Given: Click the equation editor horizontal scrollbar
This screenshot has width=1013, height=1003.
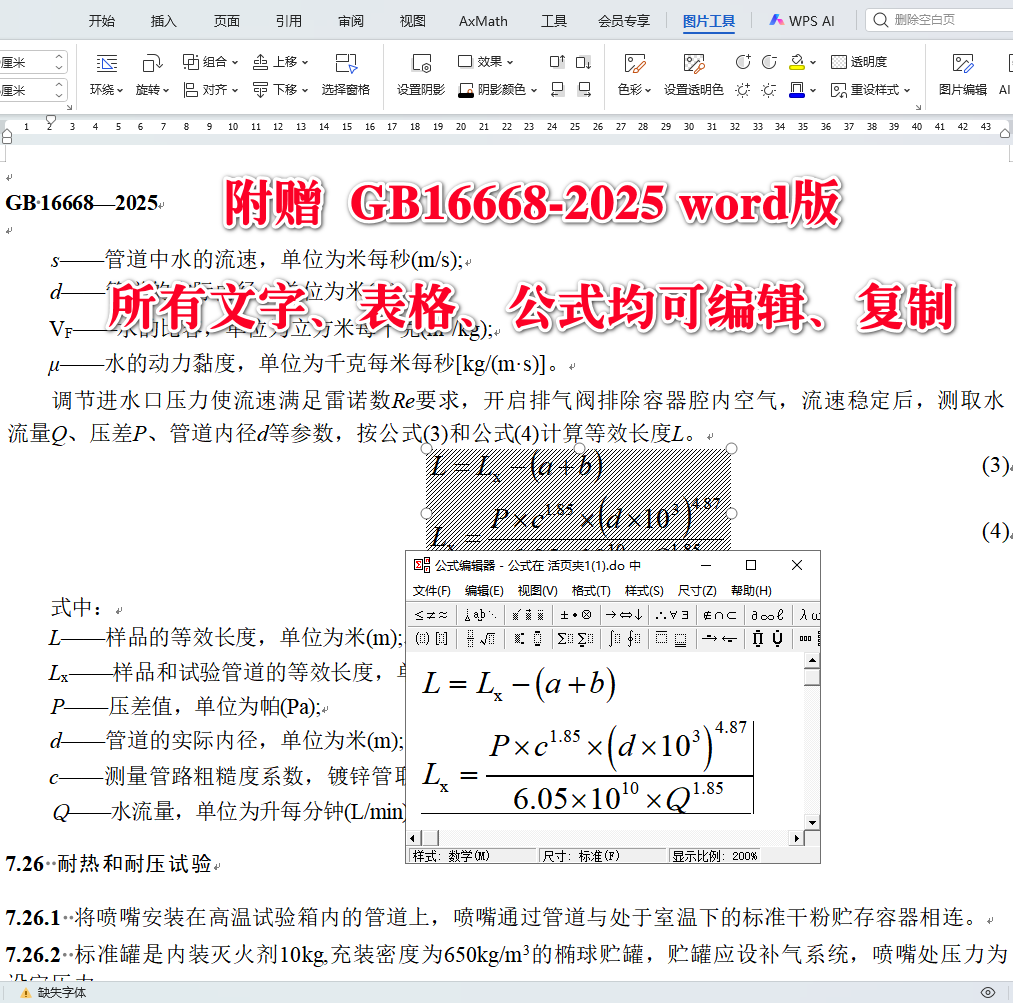Looking at the screenshot, I should point(600,838).
